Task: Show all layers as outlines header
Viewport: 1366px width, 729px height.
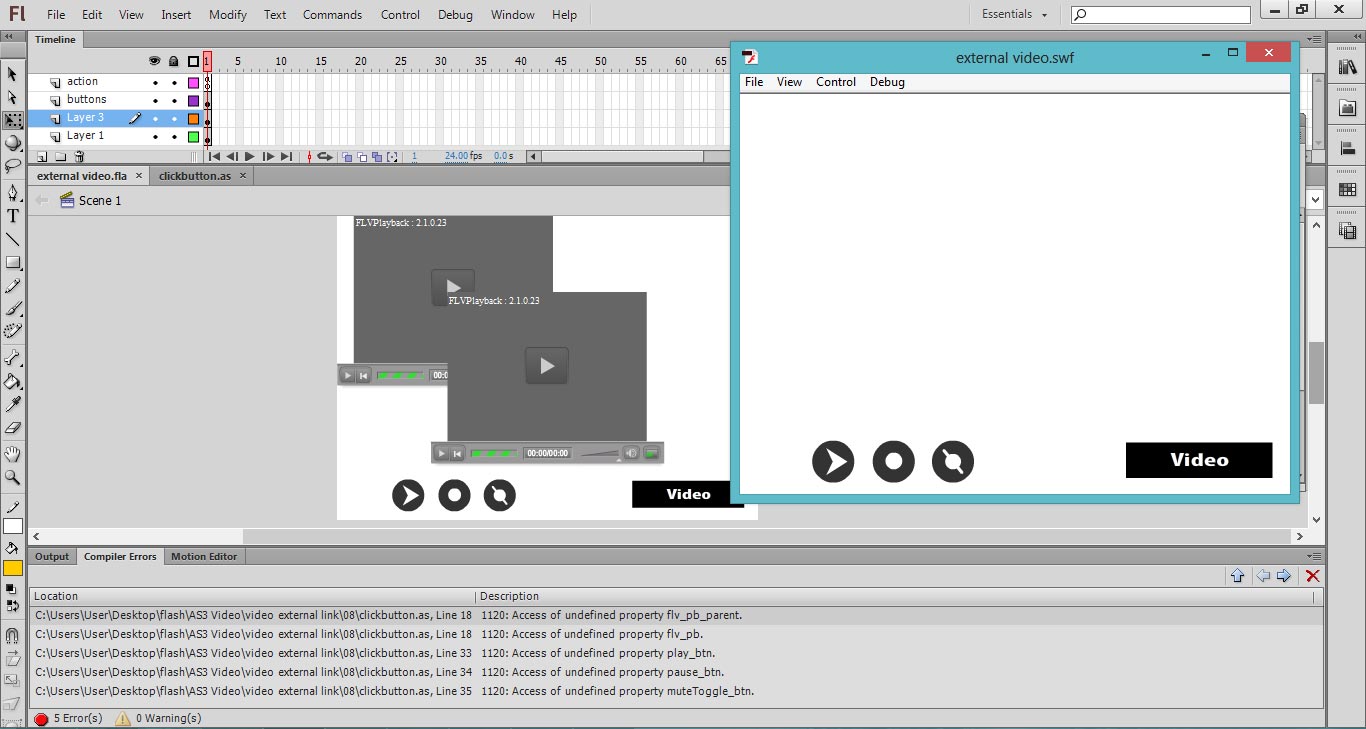Action: pos(193,61)
